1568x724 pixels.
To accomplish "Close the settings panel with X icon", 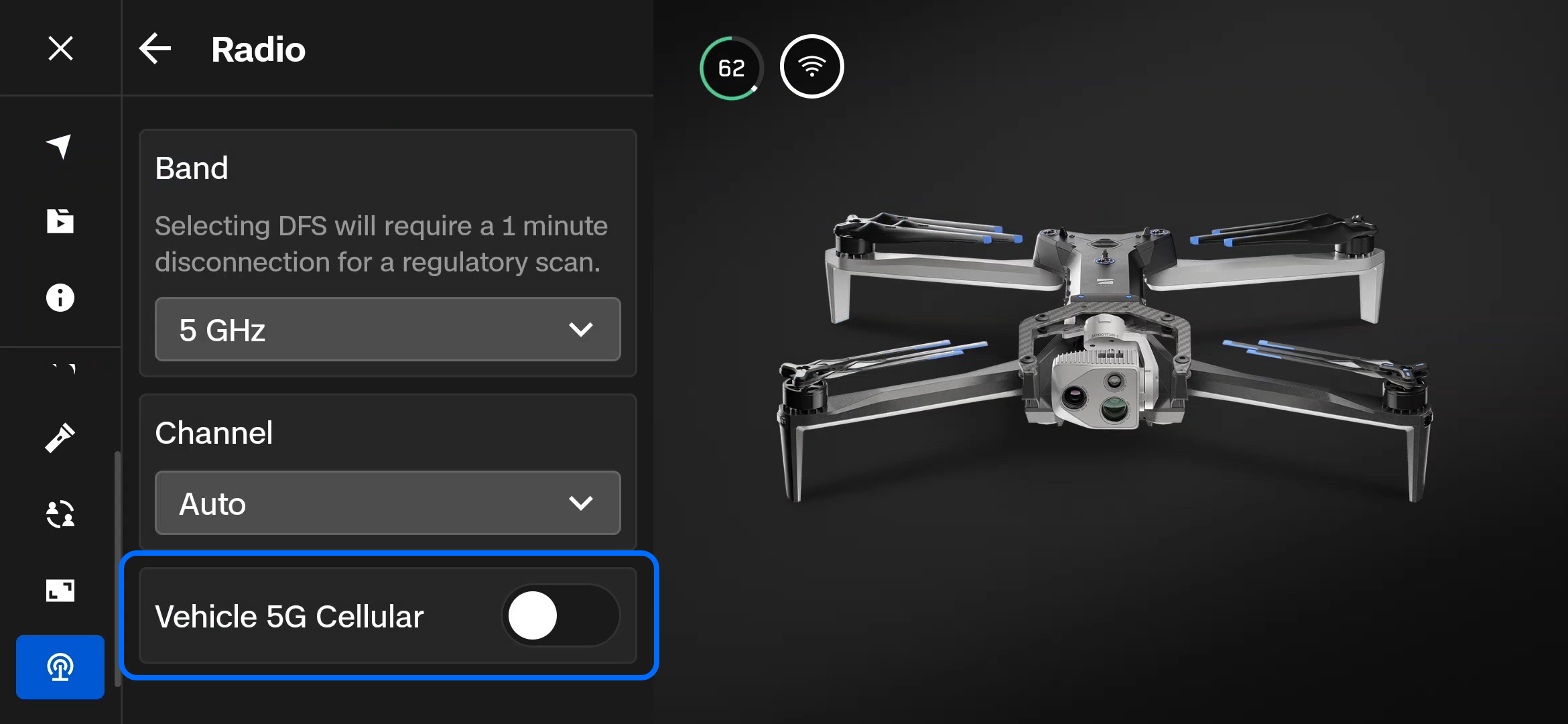I will coord(60,48).
